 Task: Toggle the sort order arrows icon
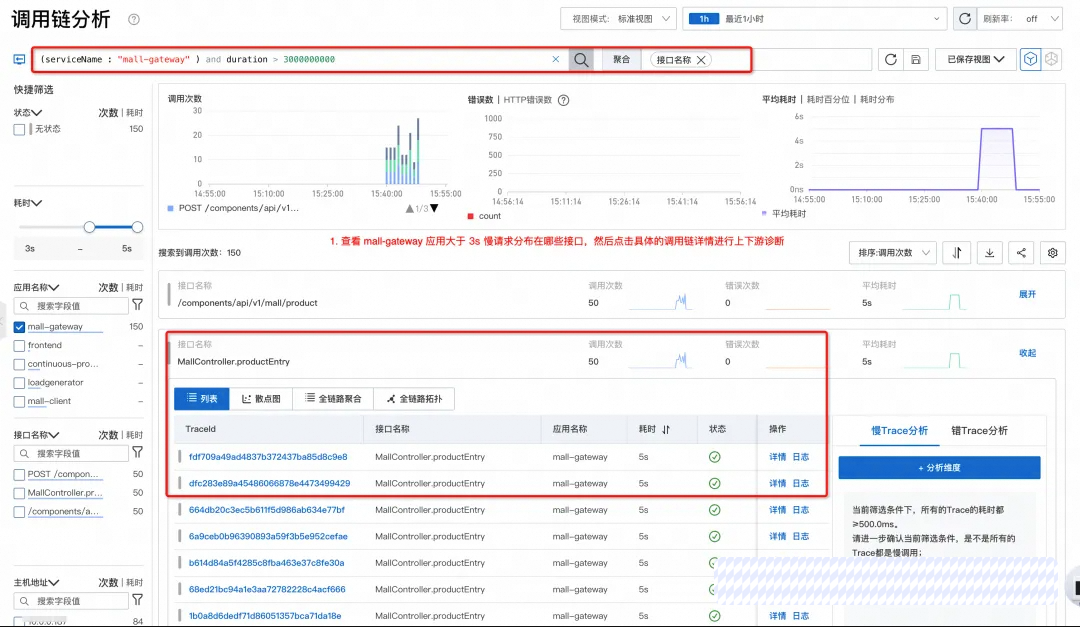(957, 253)
